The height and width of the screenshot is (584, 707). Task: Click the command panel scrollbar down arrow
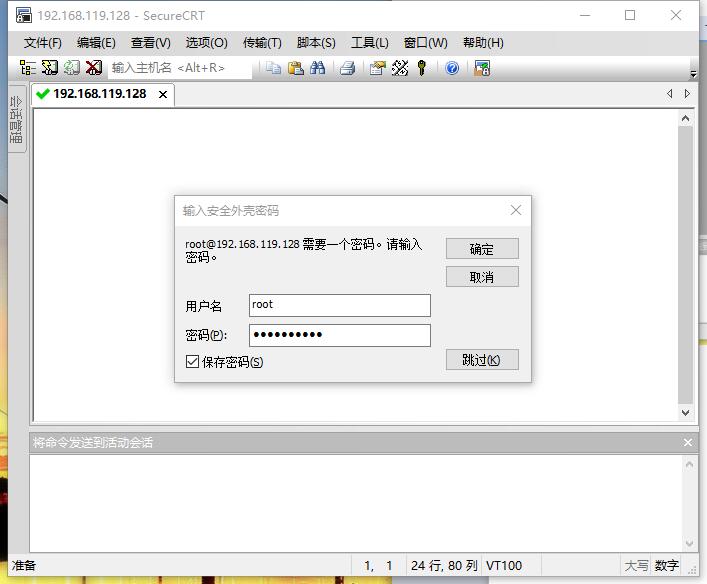tap(689, 544)
